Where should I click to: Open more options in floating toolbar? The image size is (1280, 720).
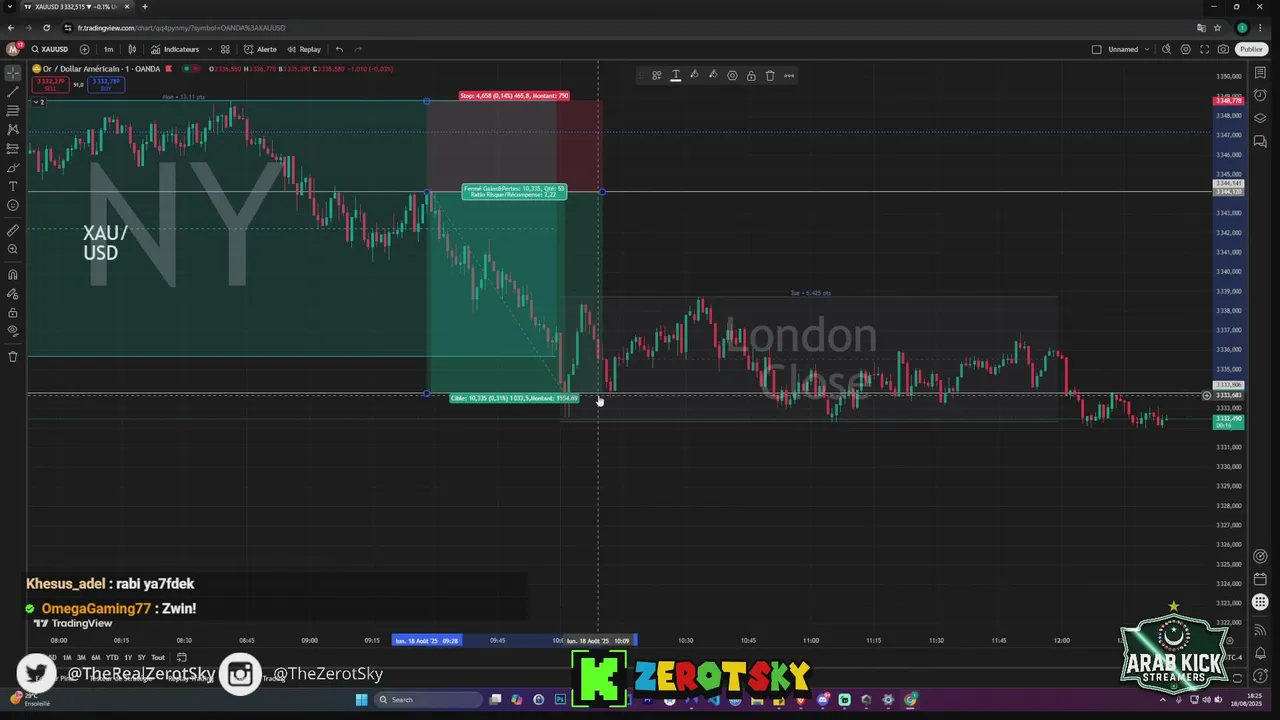789,75
